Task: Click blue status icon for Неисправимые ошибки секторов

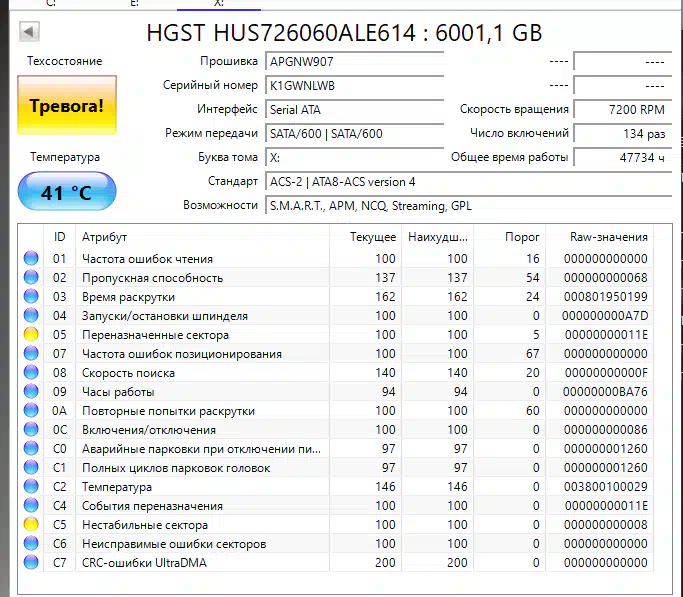Action: (x=31, y=543)
